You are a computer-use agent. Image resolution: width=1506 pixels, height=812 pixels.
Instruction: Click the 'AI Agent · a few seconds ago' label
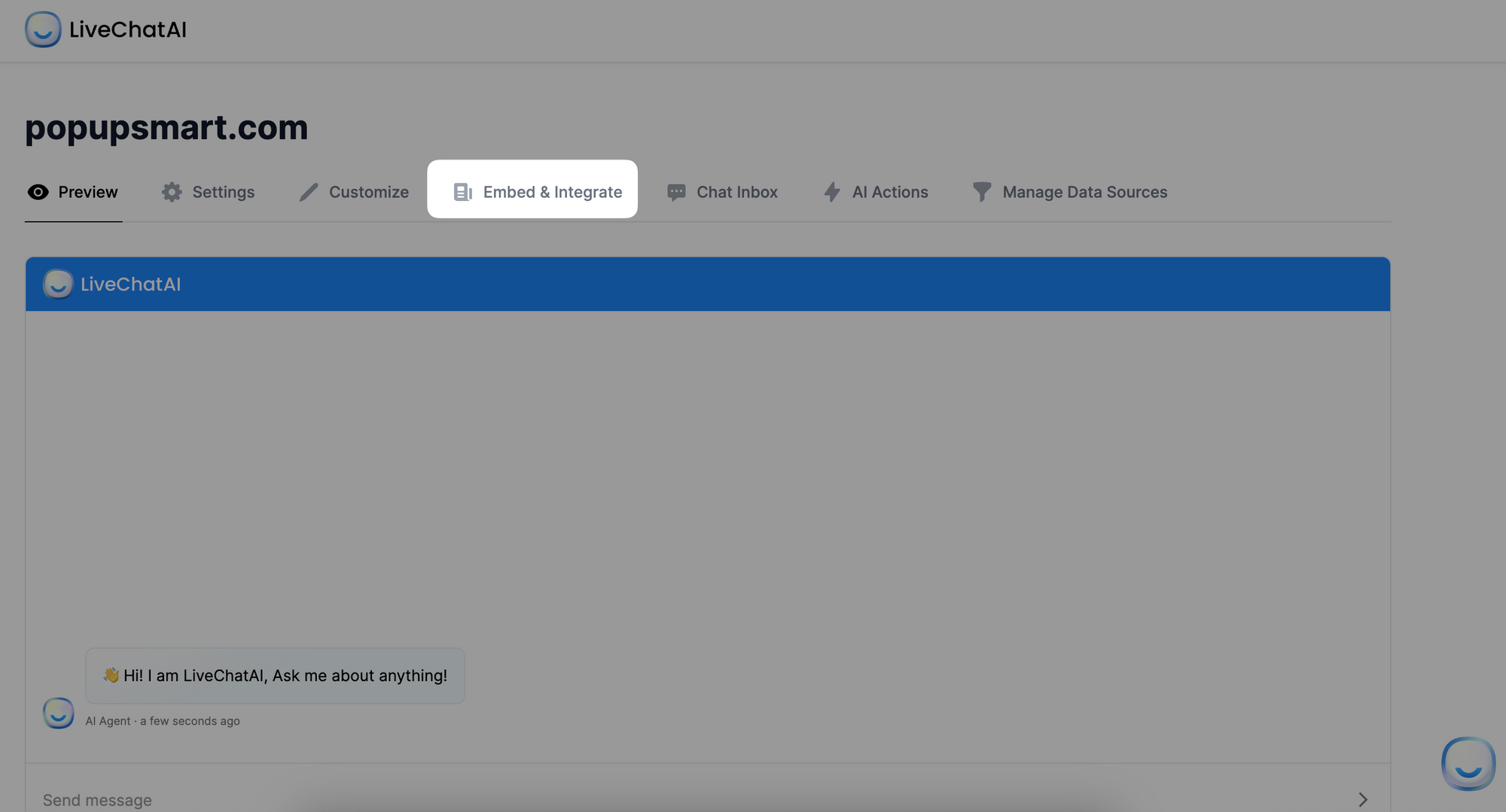[x=163, y=721]
